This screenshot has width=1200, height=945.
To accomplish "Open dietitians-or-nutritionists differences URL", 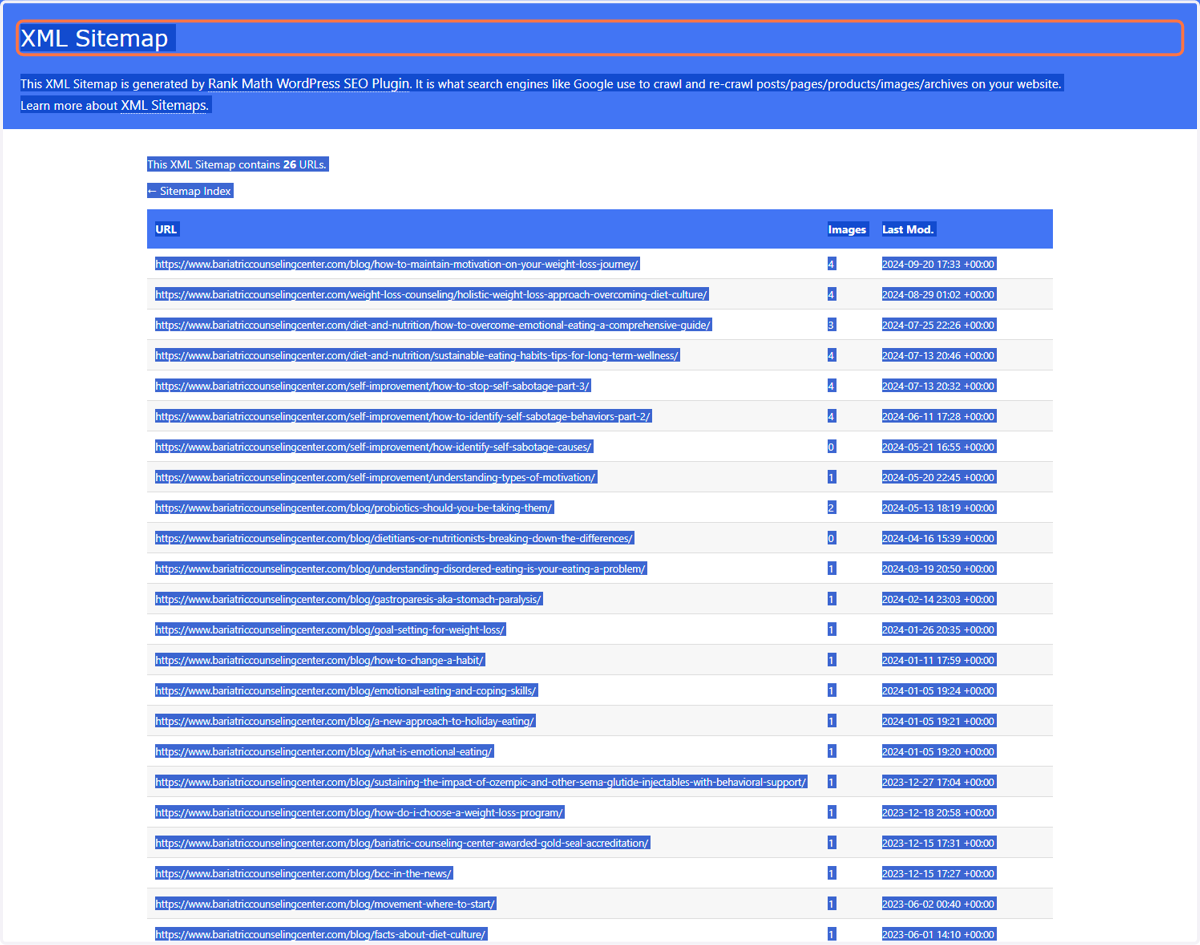I will (x=394, y=538).
